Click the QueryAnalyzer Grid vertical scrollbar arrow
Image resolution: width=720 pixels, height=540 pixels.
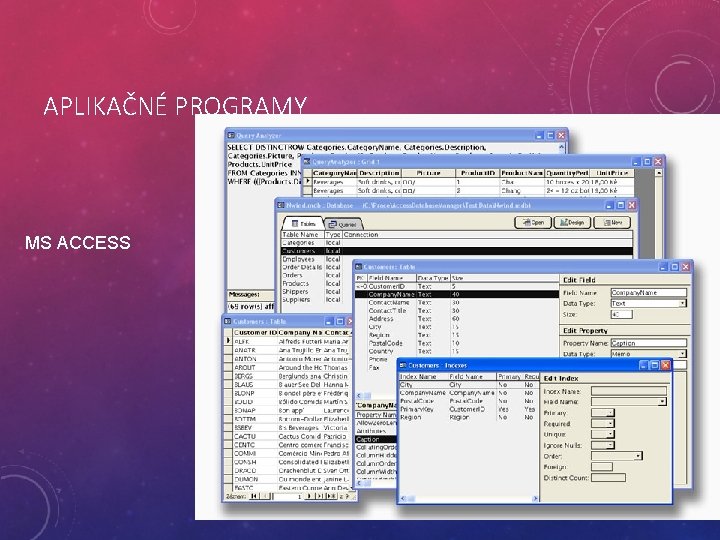coord(658,173)
